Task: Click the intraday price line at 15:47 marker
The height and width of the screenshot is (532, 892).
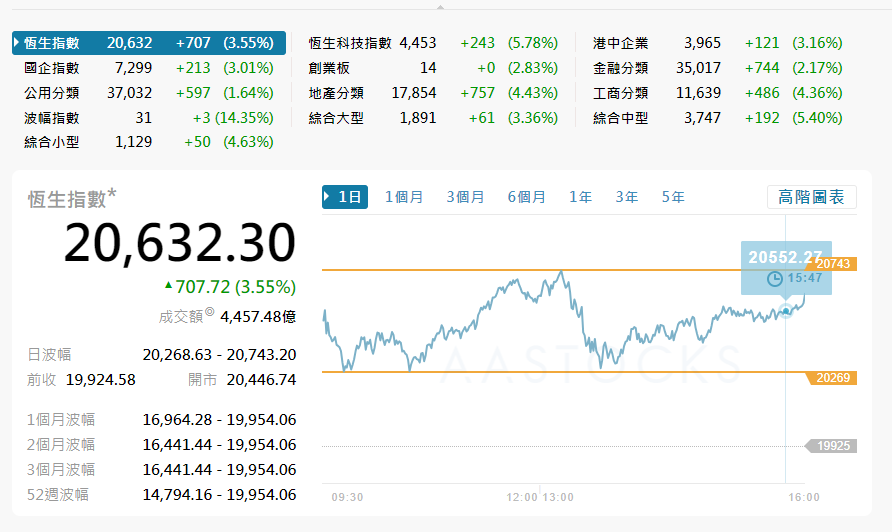Action: (786, 311)
